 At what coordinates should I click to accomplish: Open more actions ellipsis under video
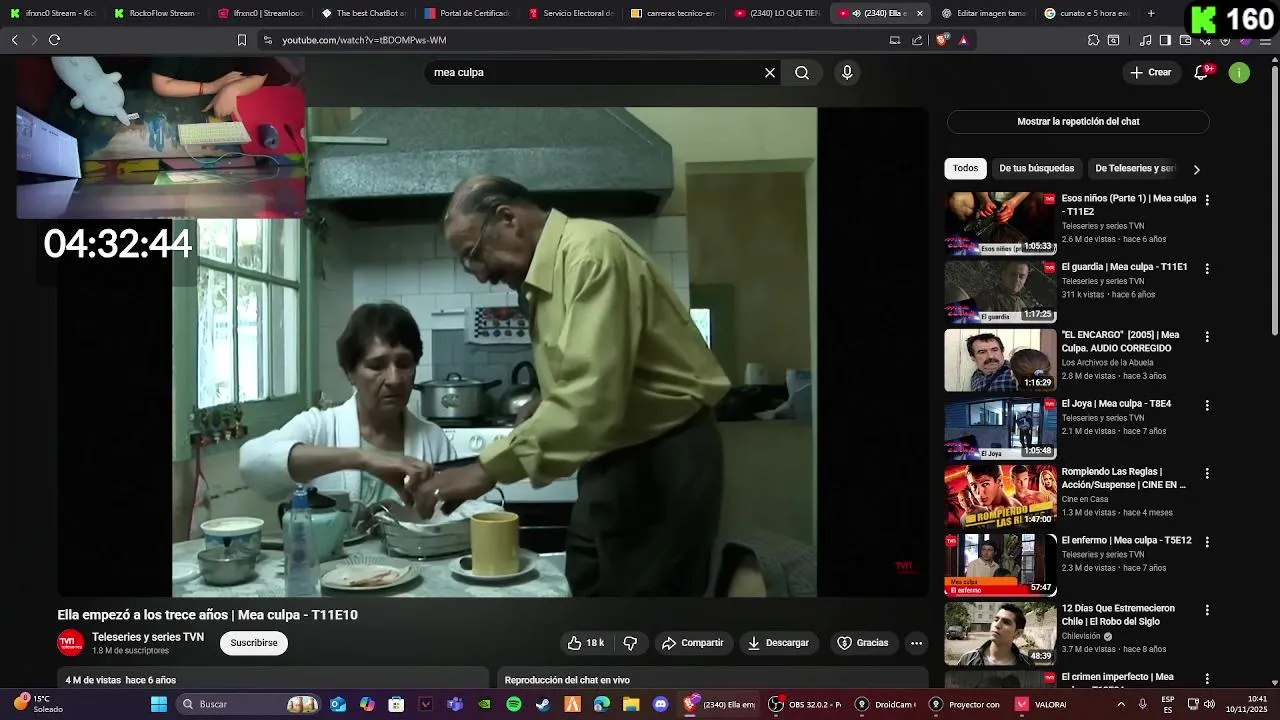[x=916, y=643]
